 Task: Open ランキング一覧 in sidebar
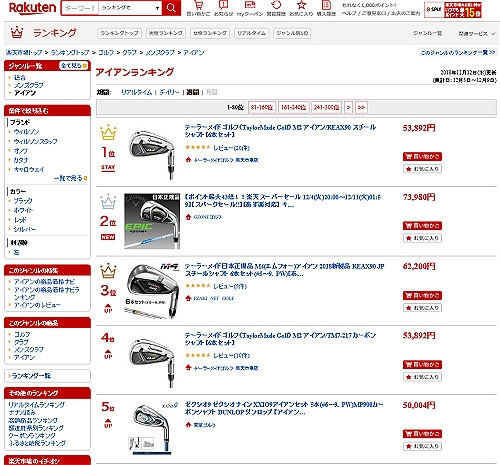[x=31, y=376]
